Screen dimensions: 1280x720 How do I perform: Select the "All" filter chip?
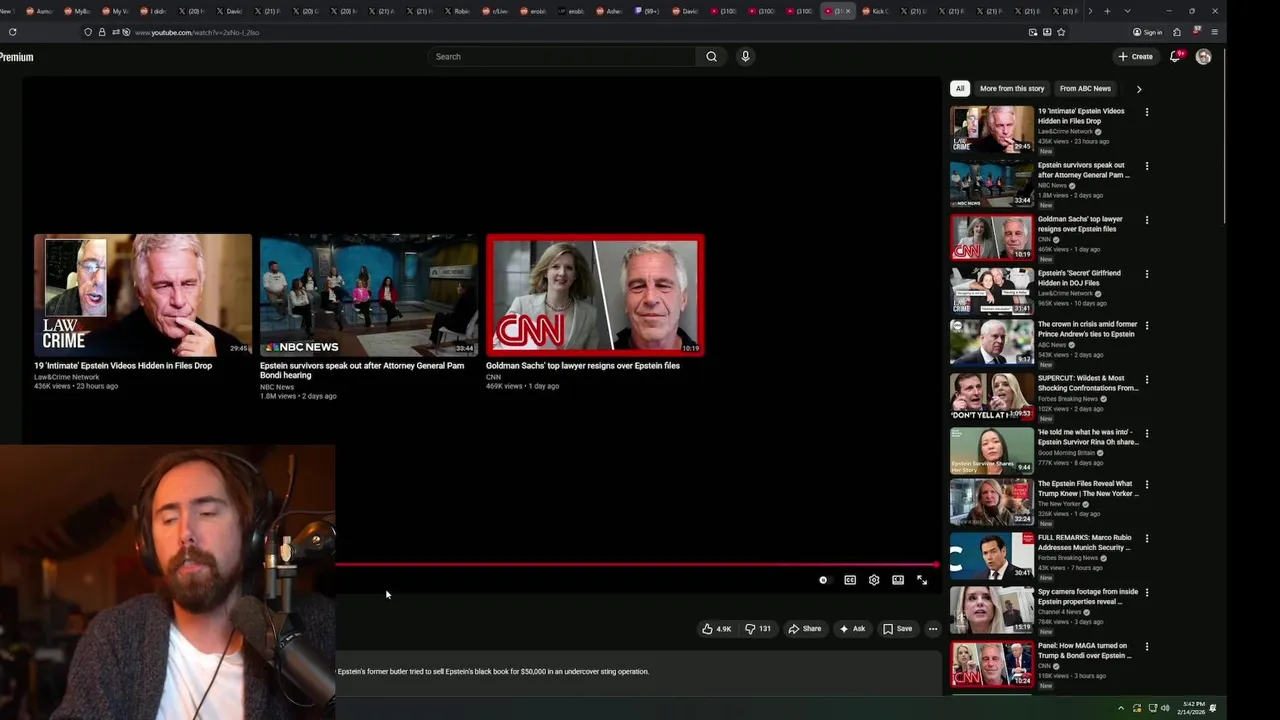tap(960, 89)
